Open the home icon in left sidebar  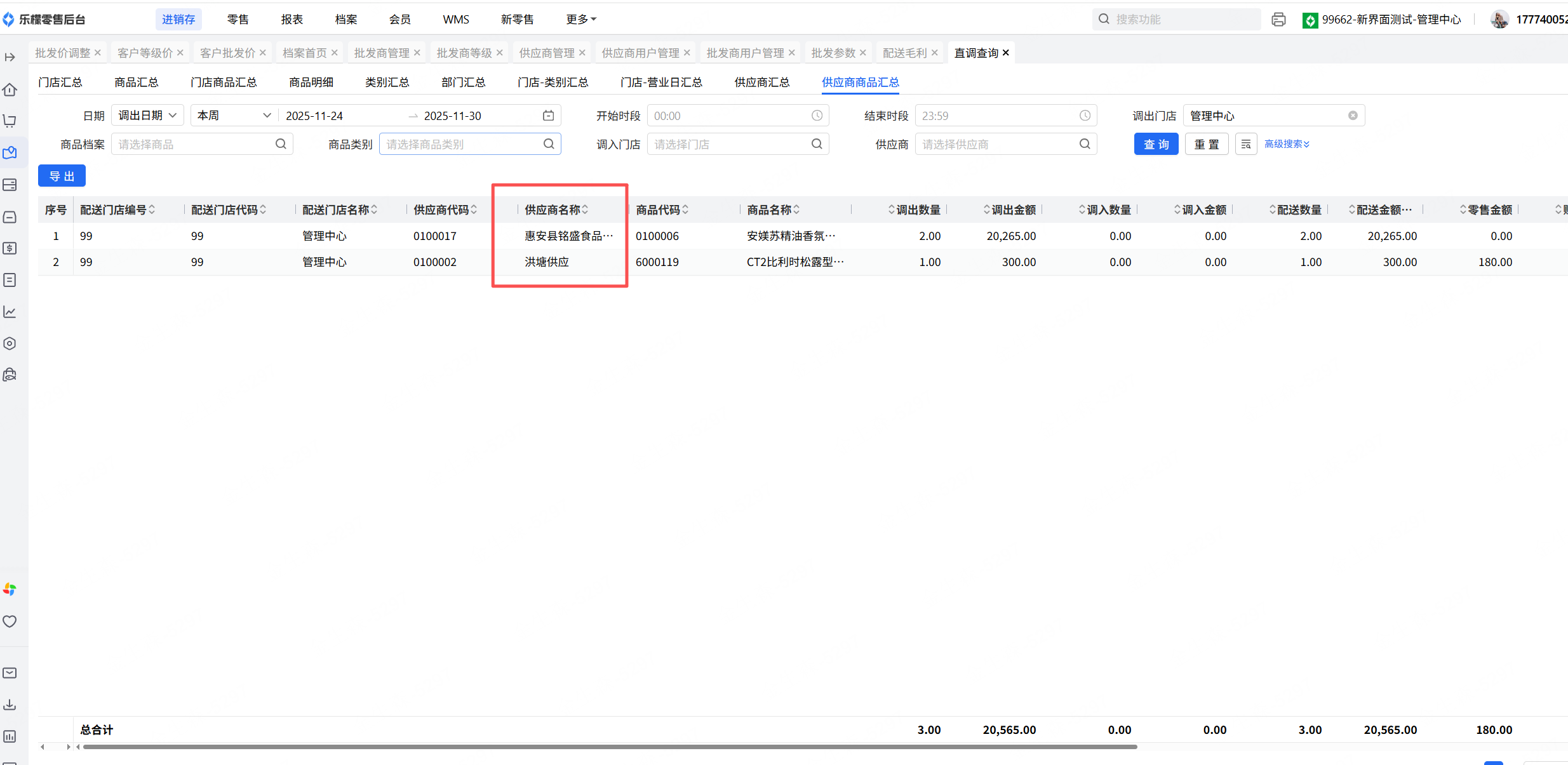coord(10,90)
